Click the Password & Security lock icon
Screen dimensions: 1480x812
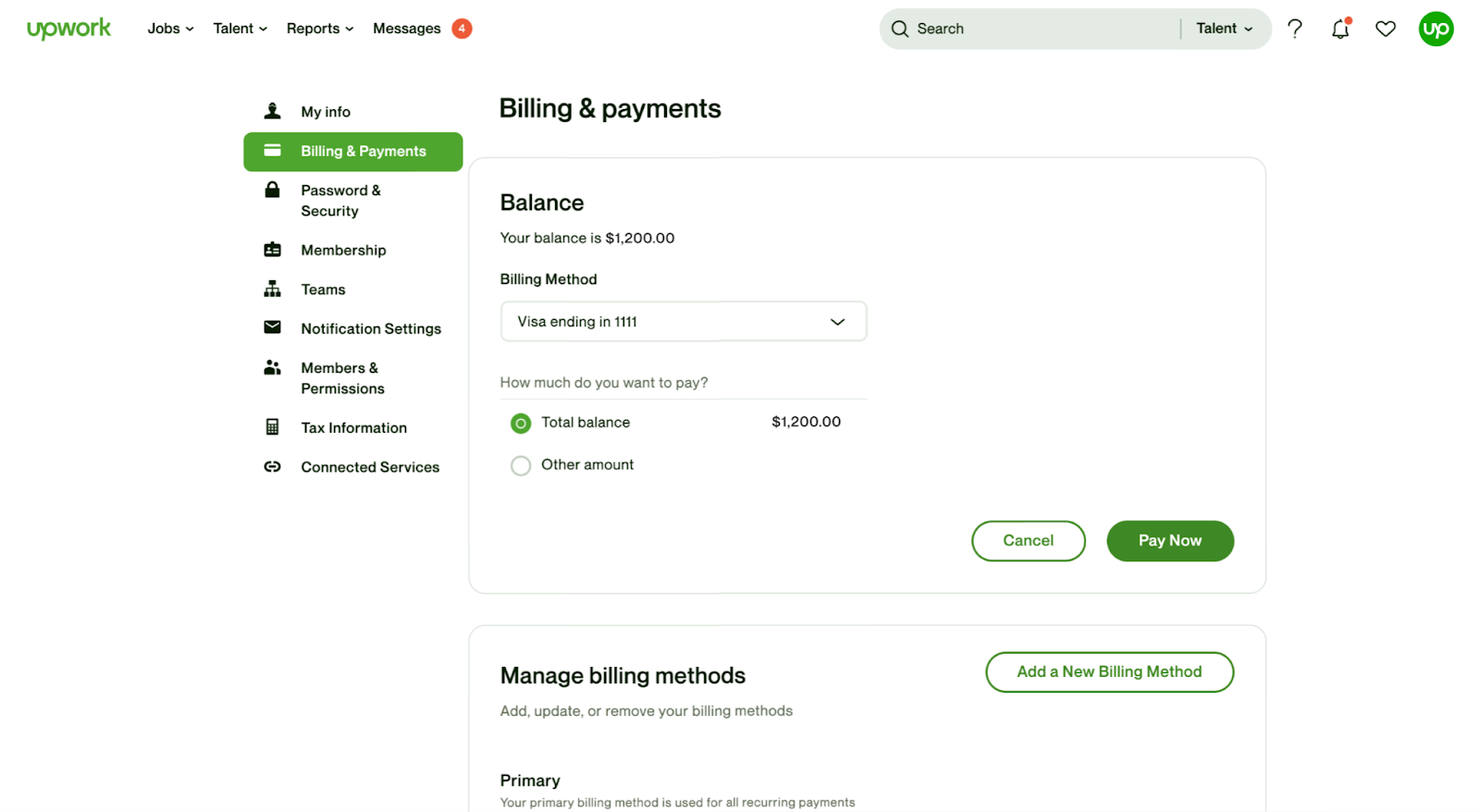click(x=272, y=191)
